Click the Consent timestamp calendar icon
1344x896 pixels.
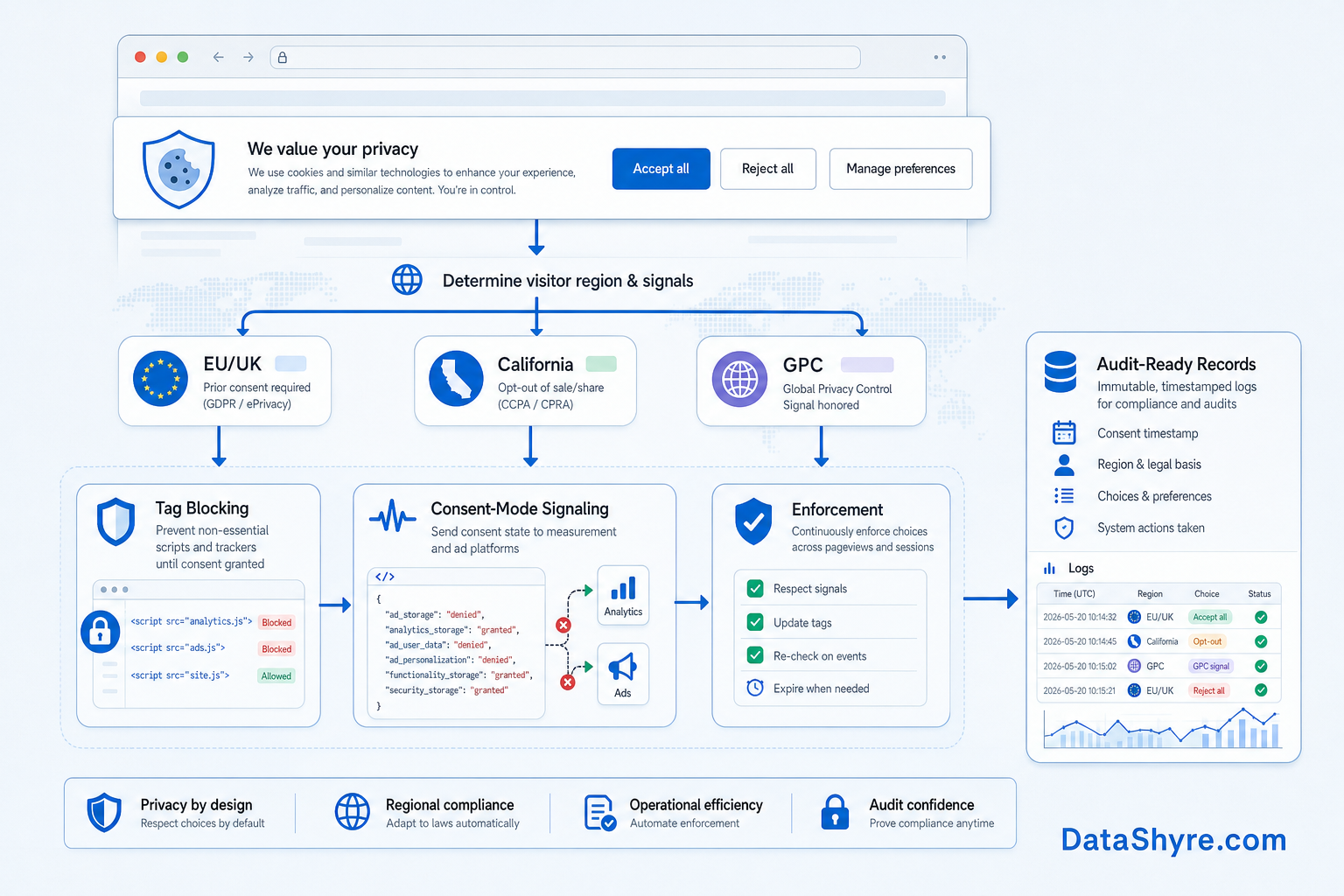(1064, 432)
